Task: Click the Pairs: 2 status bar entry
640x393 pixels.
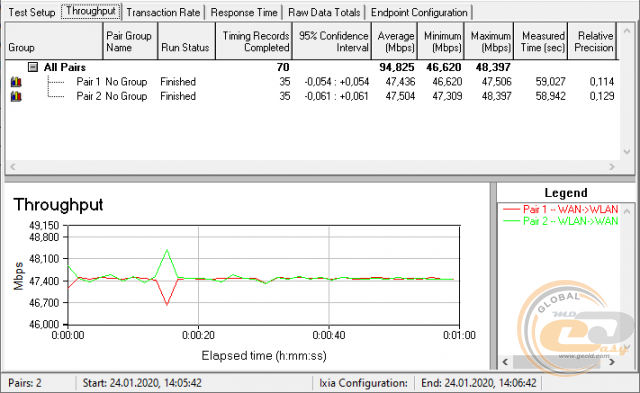Action: pyautogui.click(x=25, y=383)
